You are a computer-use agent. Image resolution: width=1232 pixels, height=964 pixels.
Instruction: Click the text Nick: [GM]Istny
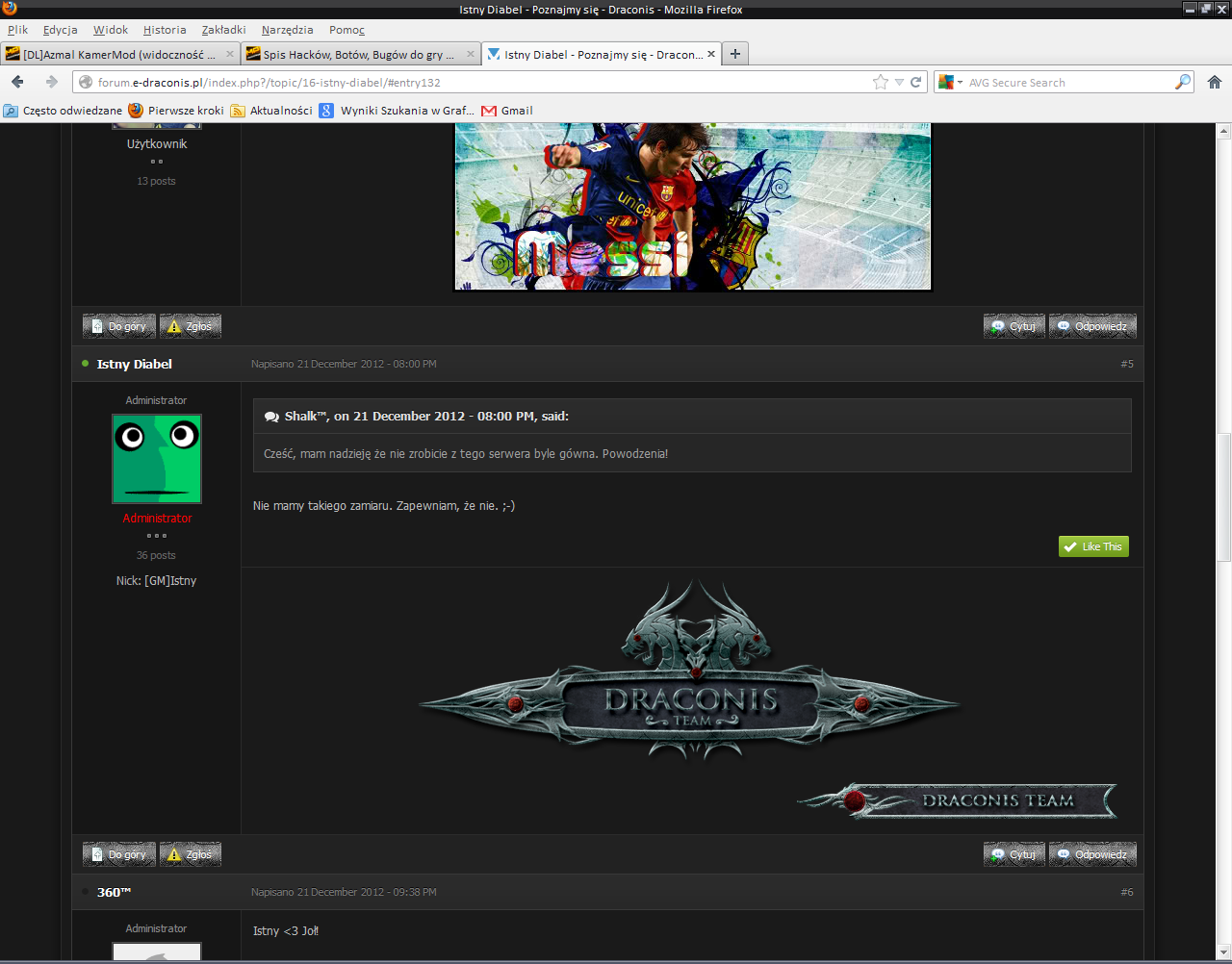(x=156, y=581)
